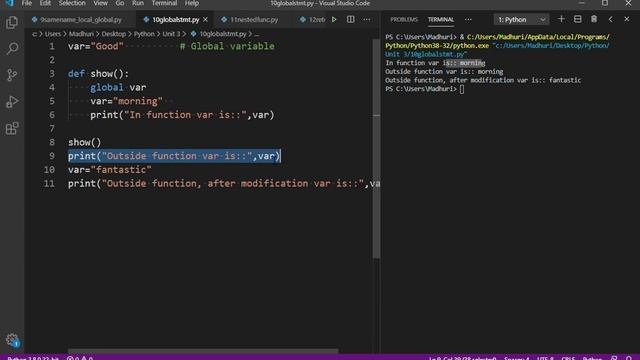640x360 pixels.
Task: Click the Users breadcrumb segment
Action: (x=53, y=34)
